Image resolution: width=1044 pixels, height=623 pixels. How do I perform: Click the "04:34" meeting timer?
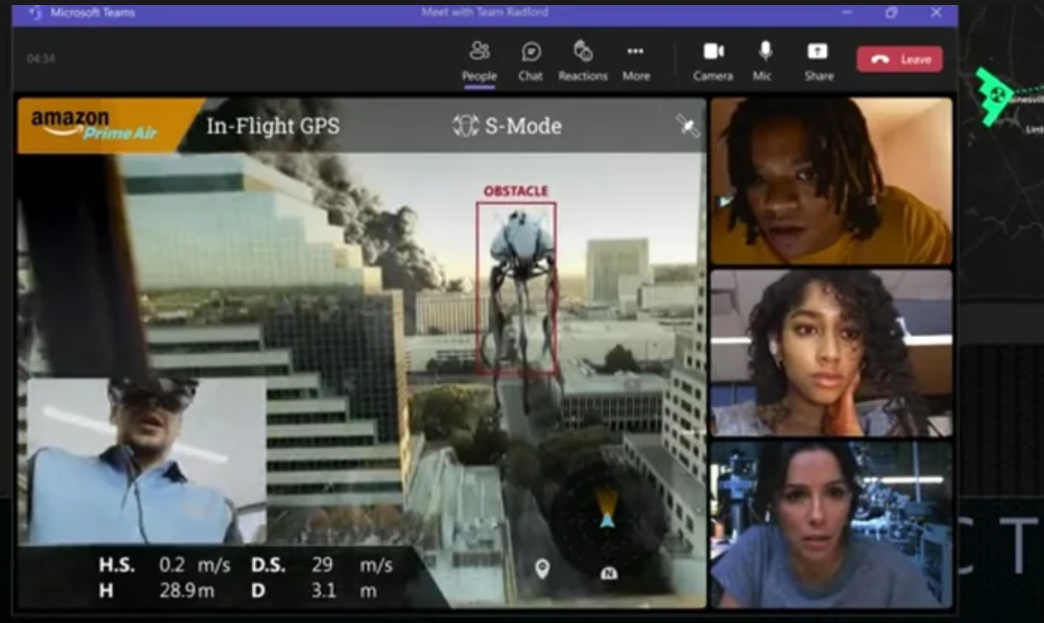[41, 59]
